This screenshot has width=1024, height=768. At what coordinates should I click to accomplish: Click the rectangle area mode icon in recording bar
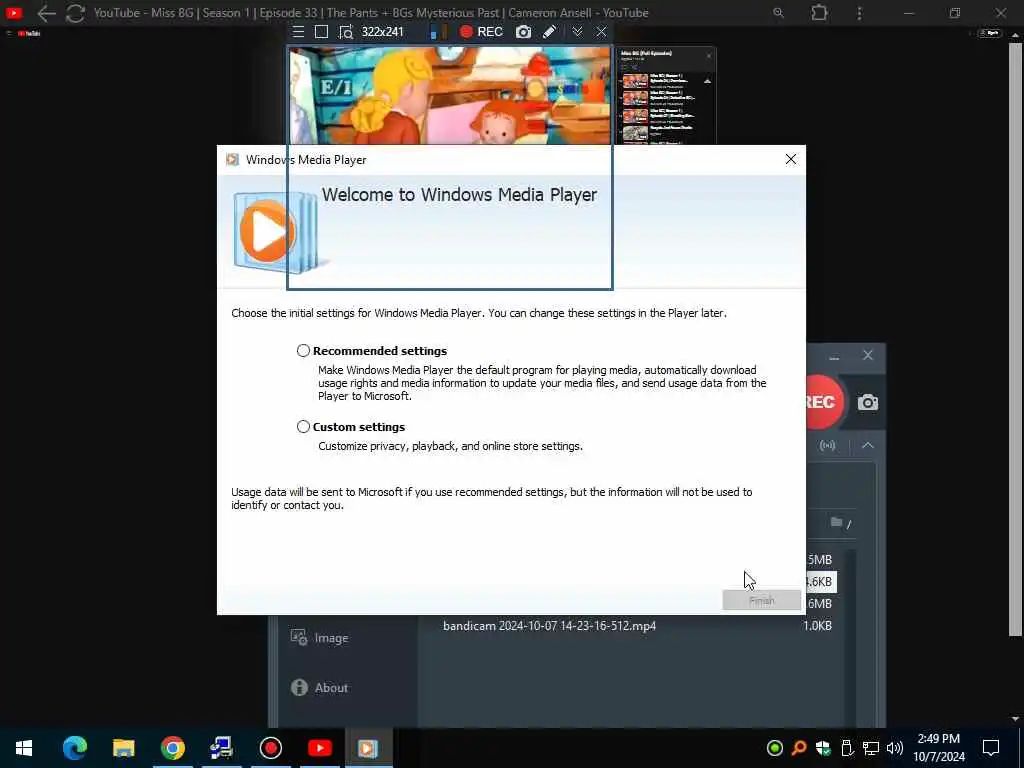[321, 32]
